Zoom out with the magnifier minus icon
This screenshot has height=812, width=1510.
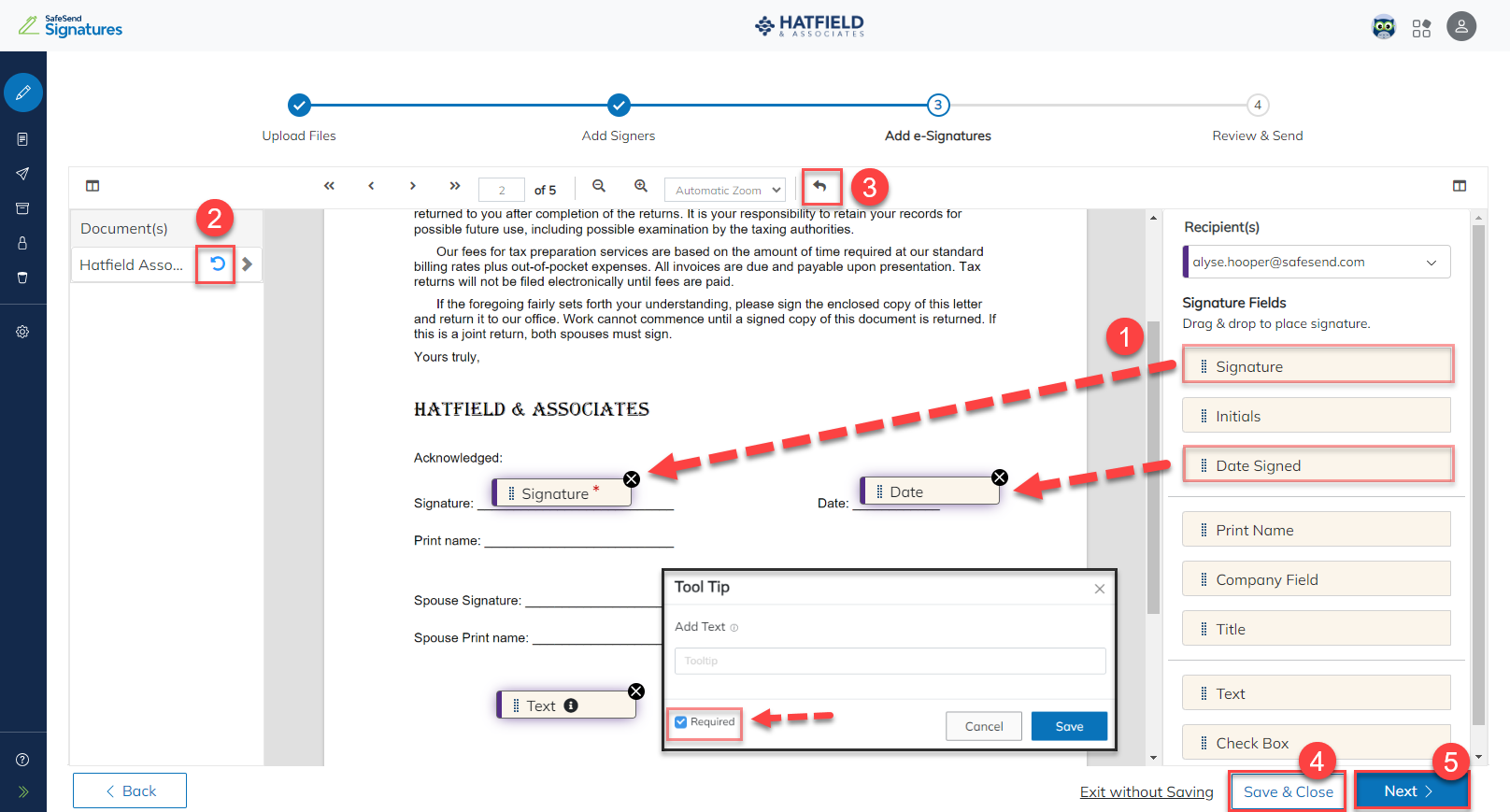click(599, 187)
